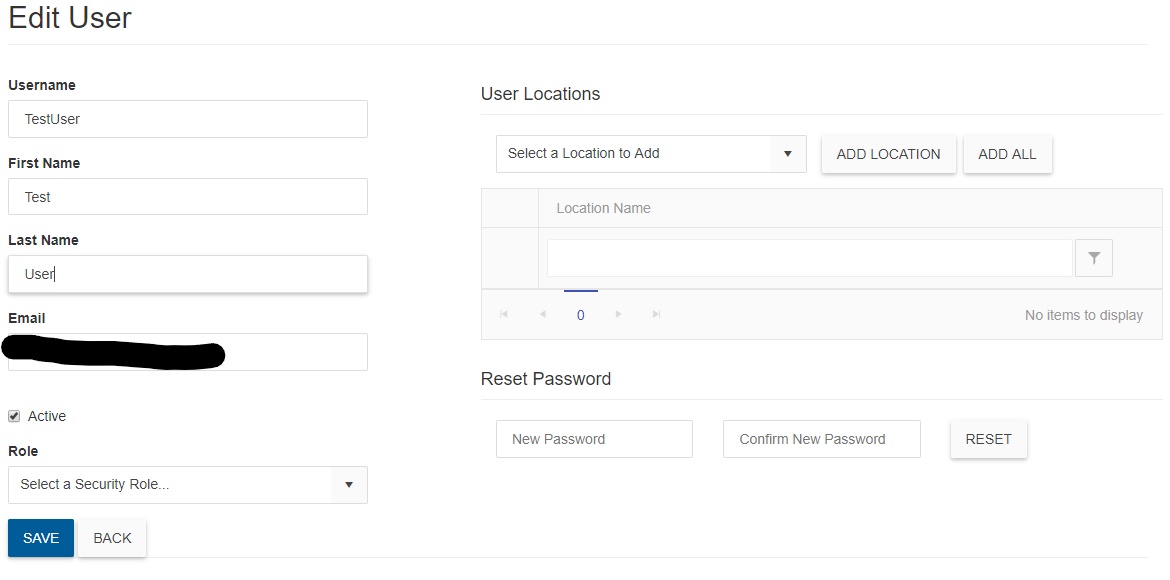Click the Back button
This screenshot has height=580, width=1170.
click(x=112, y=538)
